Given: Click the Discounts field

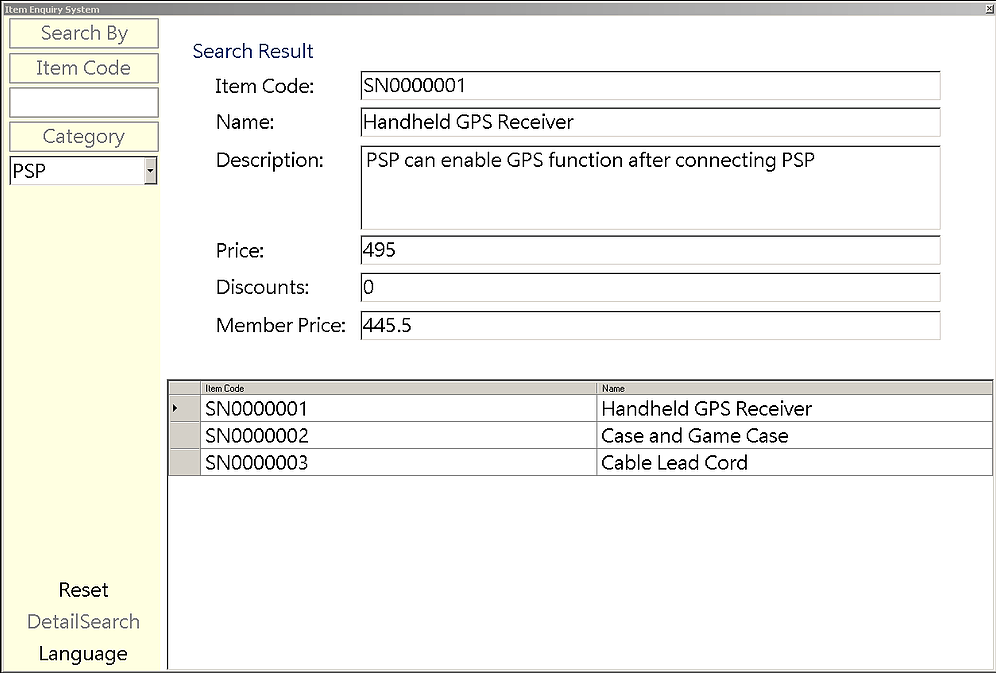Looking at the screenshot, I should pyautogui.click(x=650, y=288).
